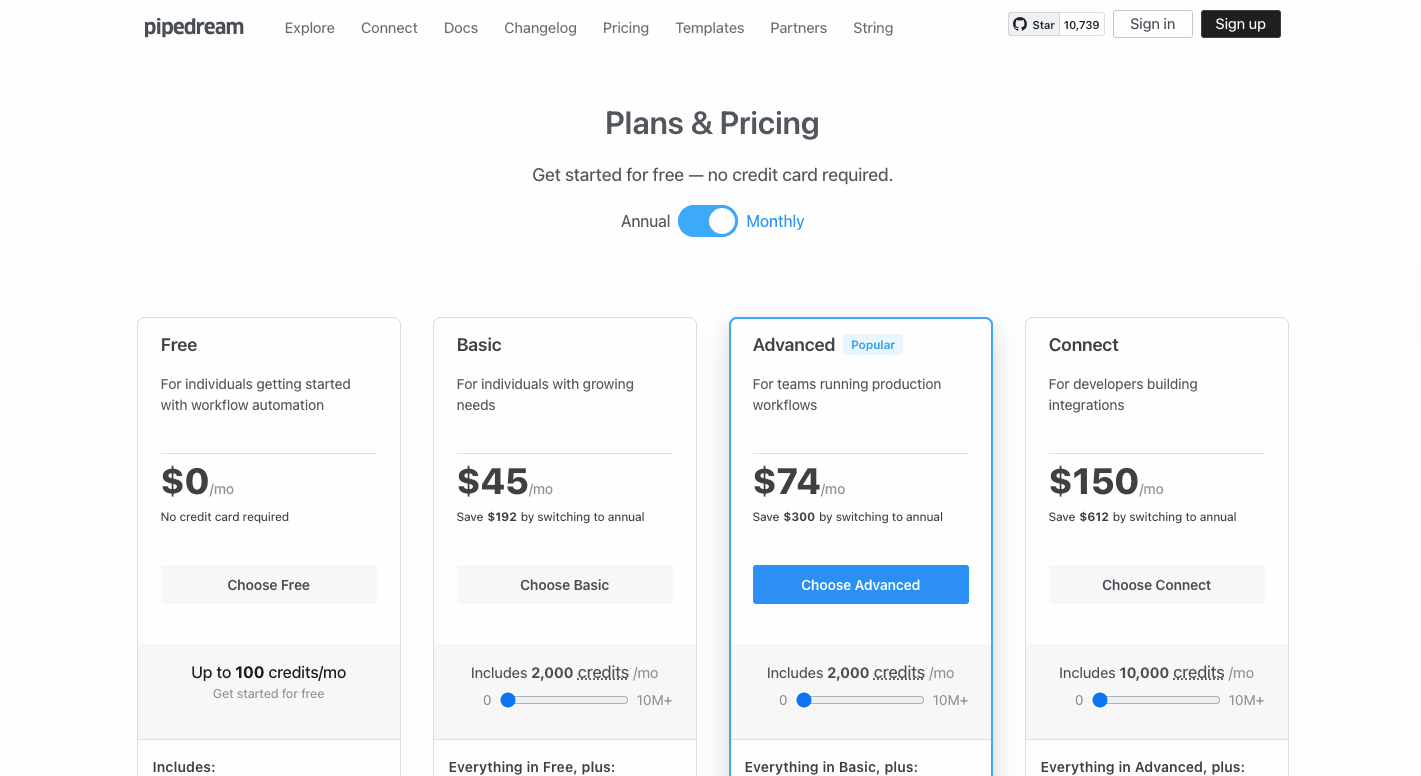1421x776 pixels.
Task: Go to the Partners page
Action: point(798,28)
